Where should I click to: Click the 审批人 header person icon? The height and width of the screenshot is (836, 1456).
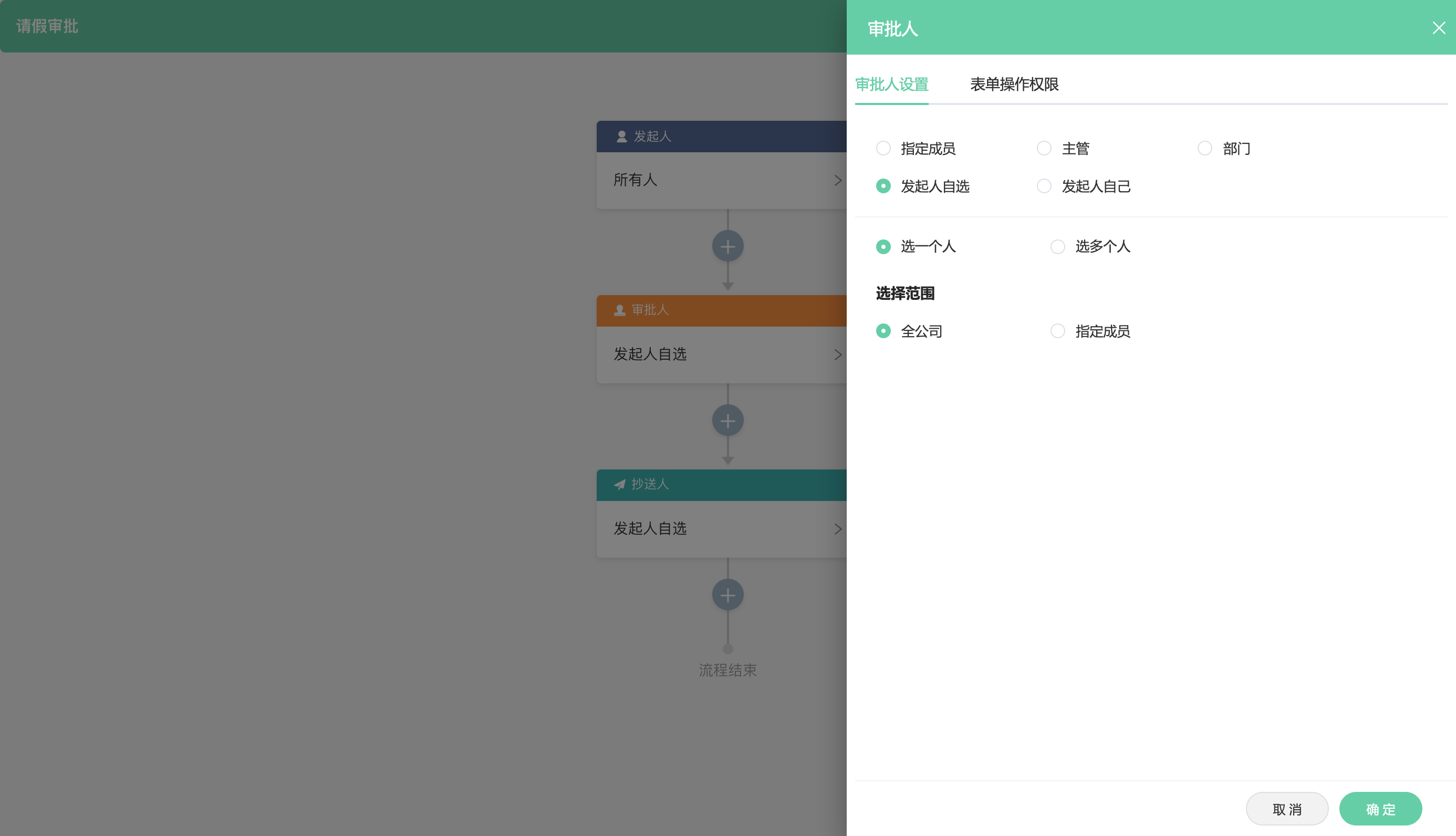tap(619, 311)
